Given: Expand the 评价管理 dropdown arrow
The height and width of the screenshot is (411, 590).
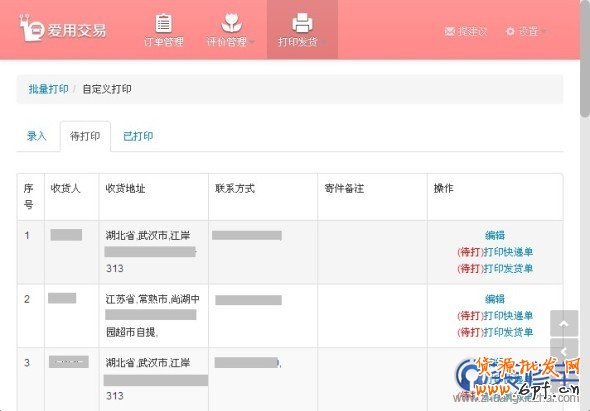Looking at the screenshot, I should coord(251,42).
